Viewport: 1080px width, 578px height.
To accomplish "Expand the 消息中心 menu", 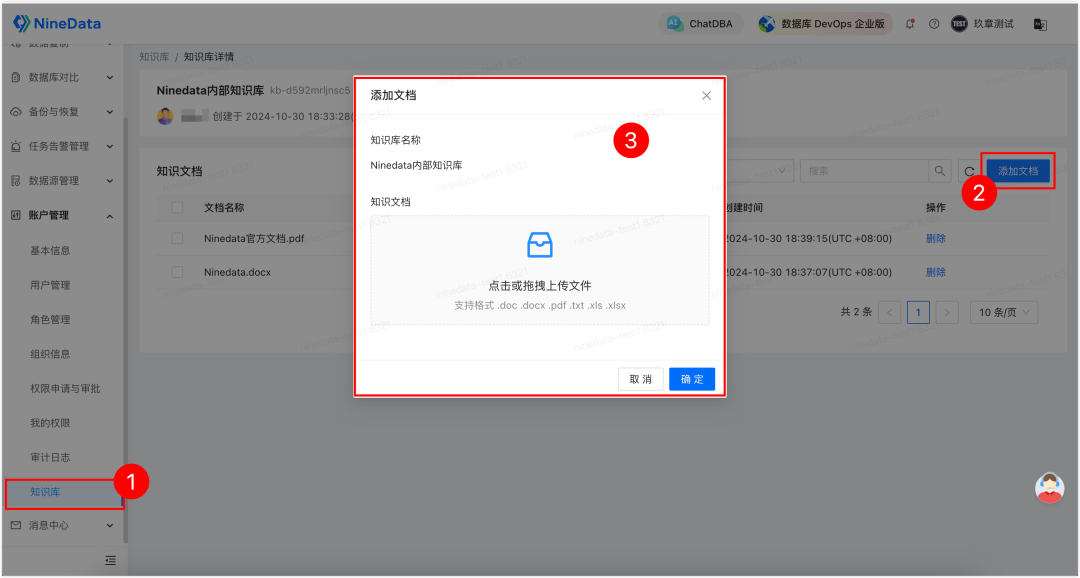I will [110, 526].
